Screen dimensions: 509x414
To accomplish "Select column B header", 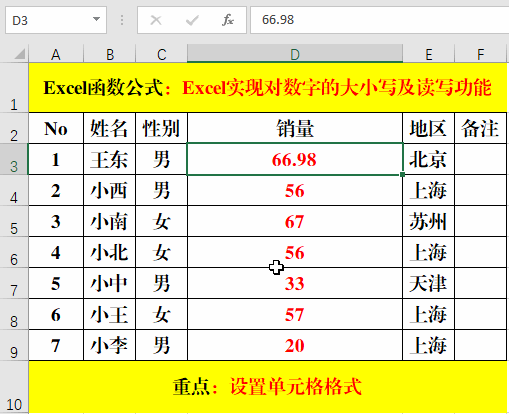I will click(110, 54).
